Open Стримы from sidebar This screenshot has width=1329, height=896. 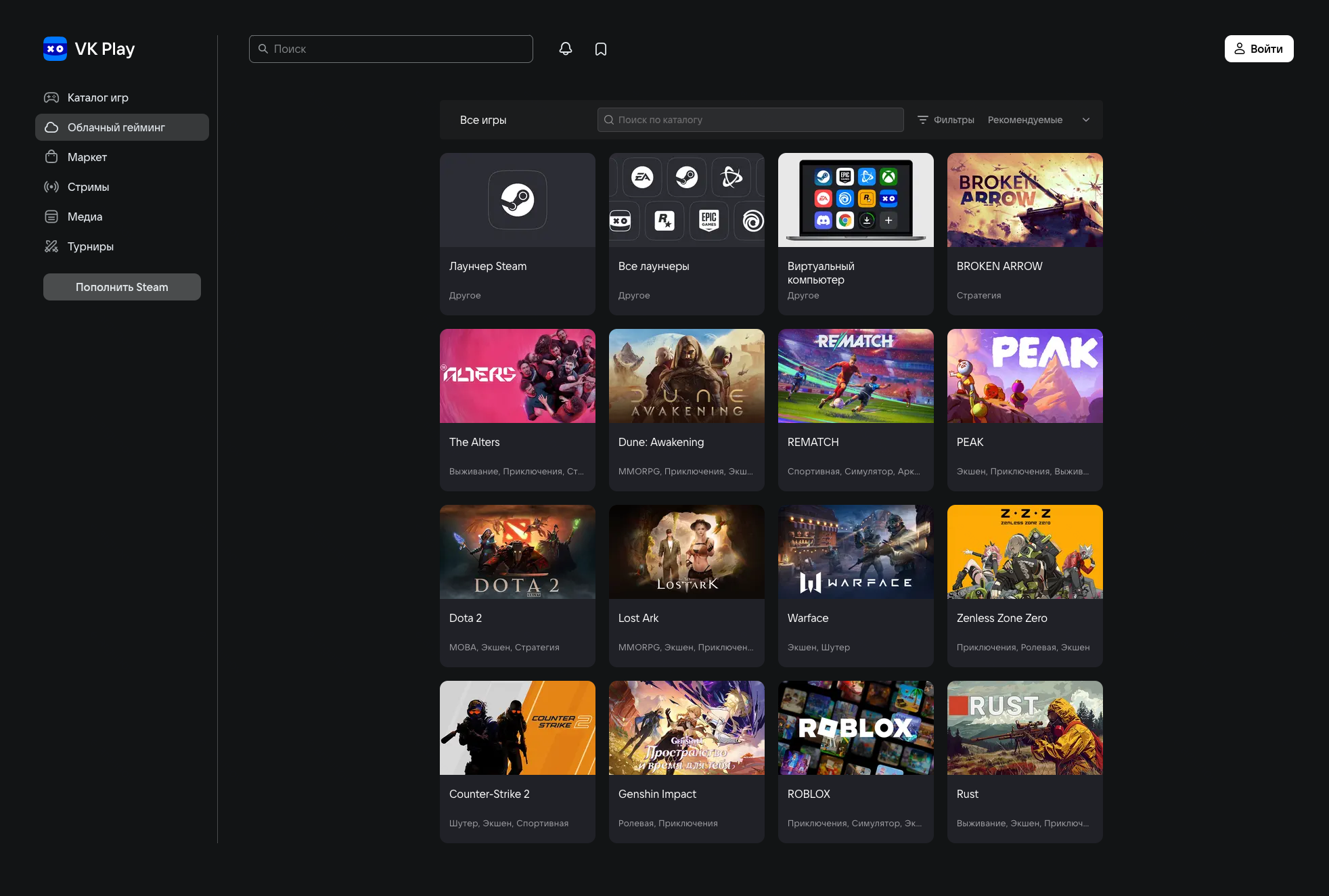(122, 187)
